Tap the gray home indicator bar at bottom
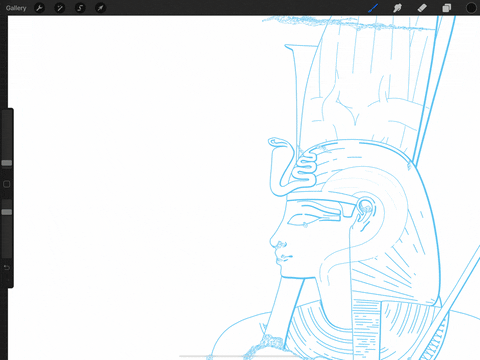The width and height of the screenshot is (480, 360). [240, 356]
